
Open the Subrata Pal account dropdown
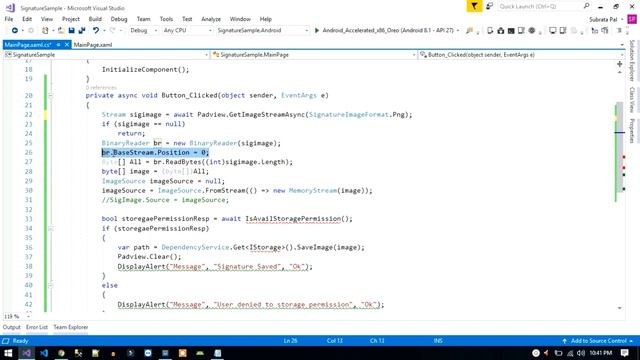(606, 19)
